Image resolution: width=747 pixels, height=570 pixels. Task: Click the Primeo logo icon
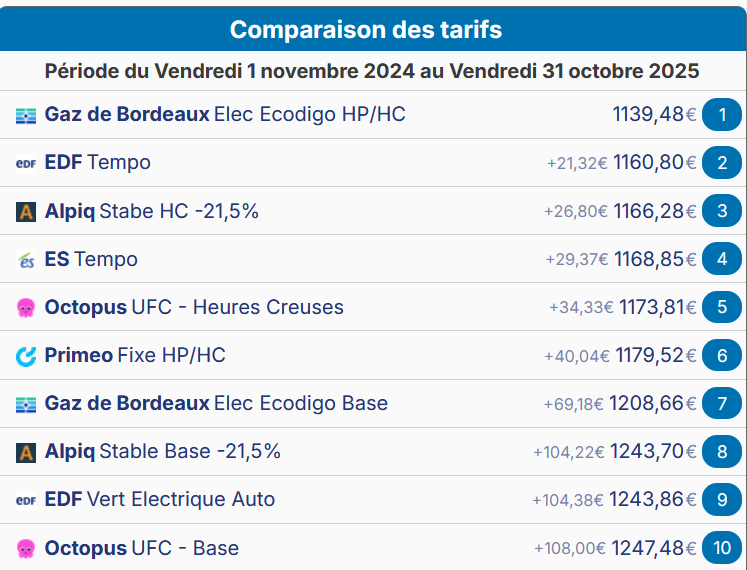coord(26,356)
